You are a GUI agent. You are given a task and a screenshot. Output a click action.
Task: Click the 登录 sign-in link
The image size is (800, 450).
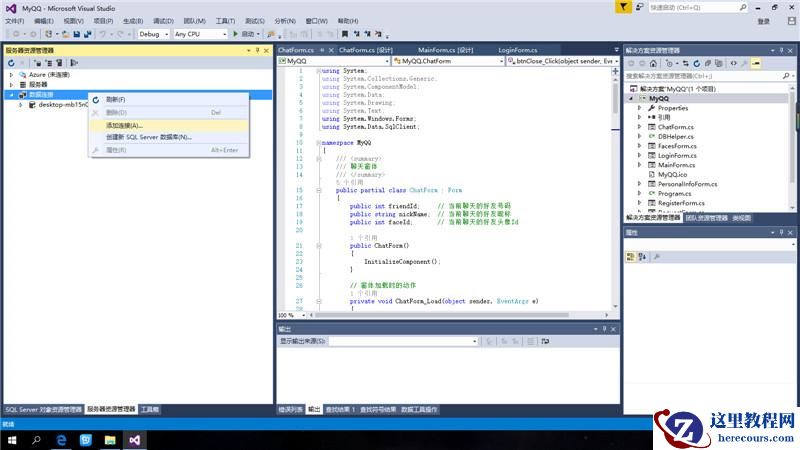763,21
